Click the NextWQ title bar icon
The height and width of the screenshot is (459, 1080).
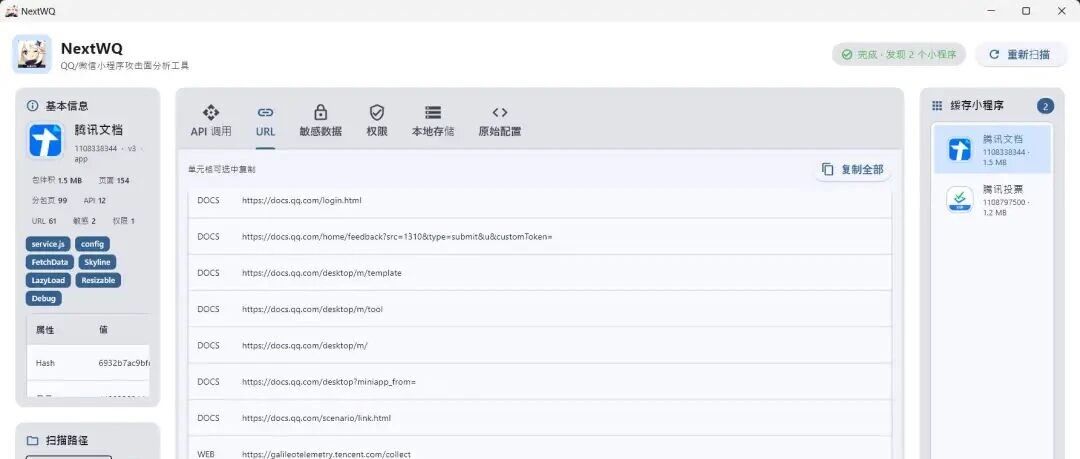coord(11,11)
